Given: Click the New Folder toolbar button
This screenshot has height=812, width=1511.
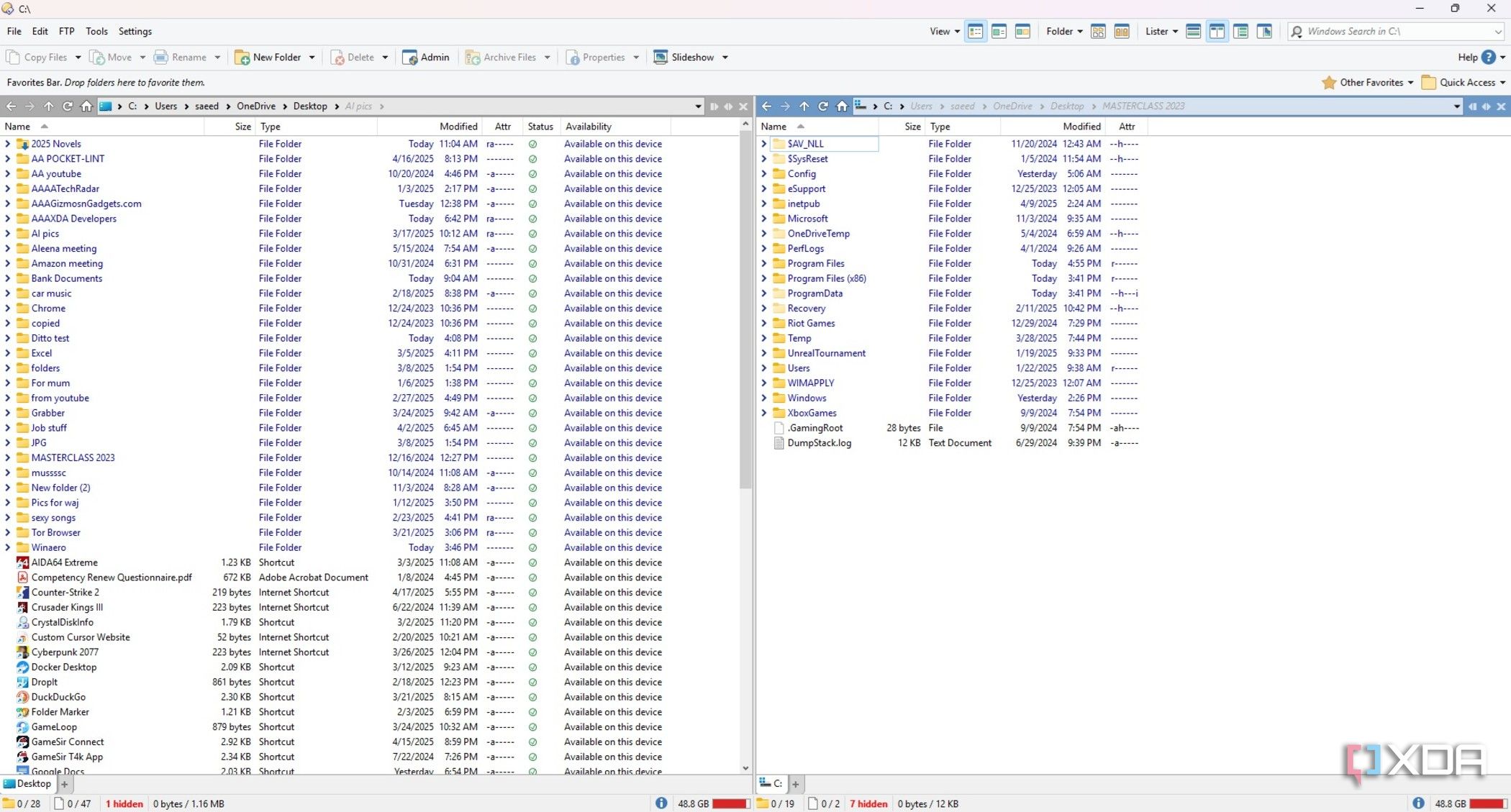Looking at the screenshot, I should (x=268, y=58).
